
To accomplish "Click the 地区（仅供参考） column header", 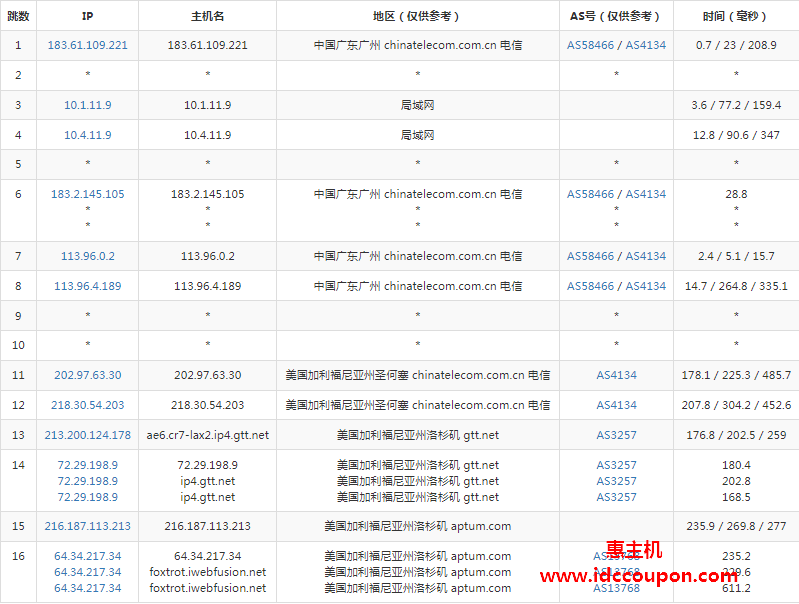I will (417, 16).
